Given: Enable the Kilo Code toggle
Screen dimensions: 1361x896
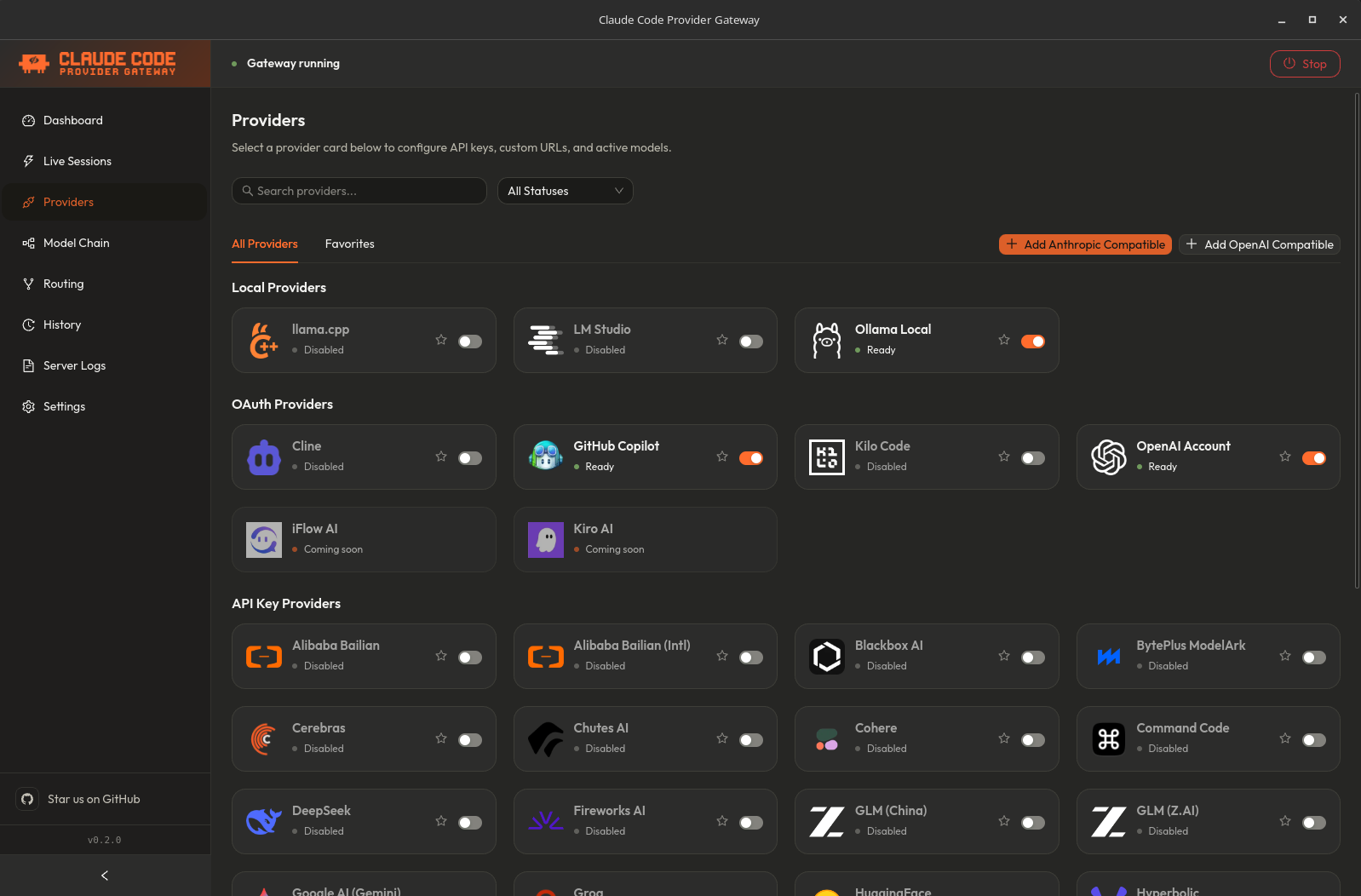Looking at the screenshot, I should coord(1033,458).
